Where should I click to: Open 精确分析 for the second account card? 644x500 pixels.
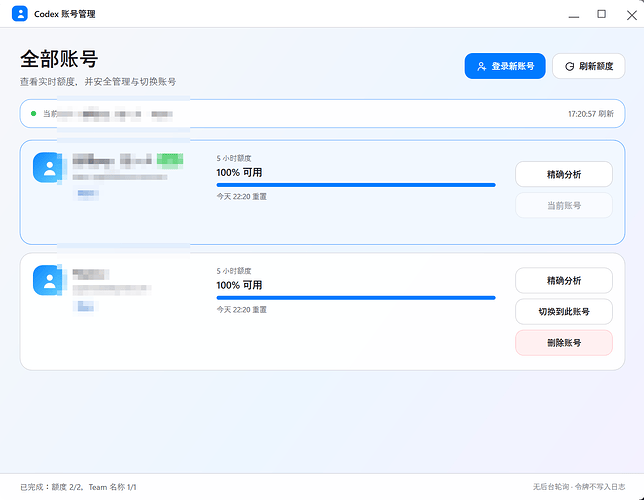point(564,280)
